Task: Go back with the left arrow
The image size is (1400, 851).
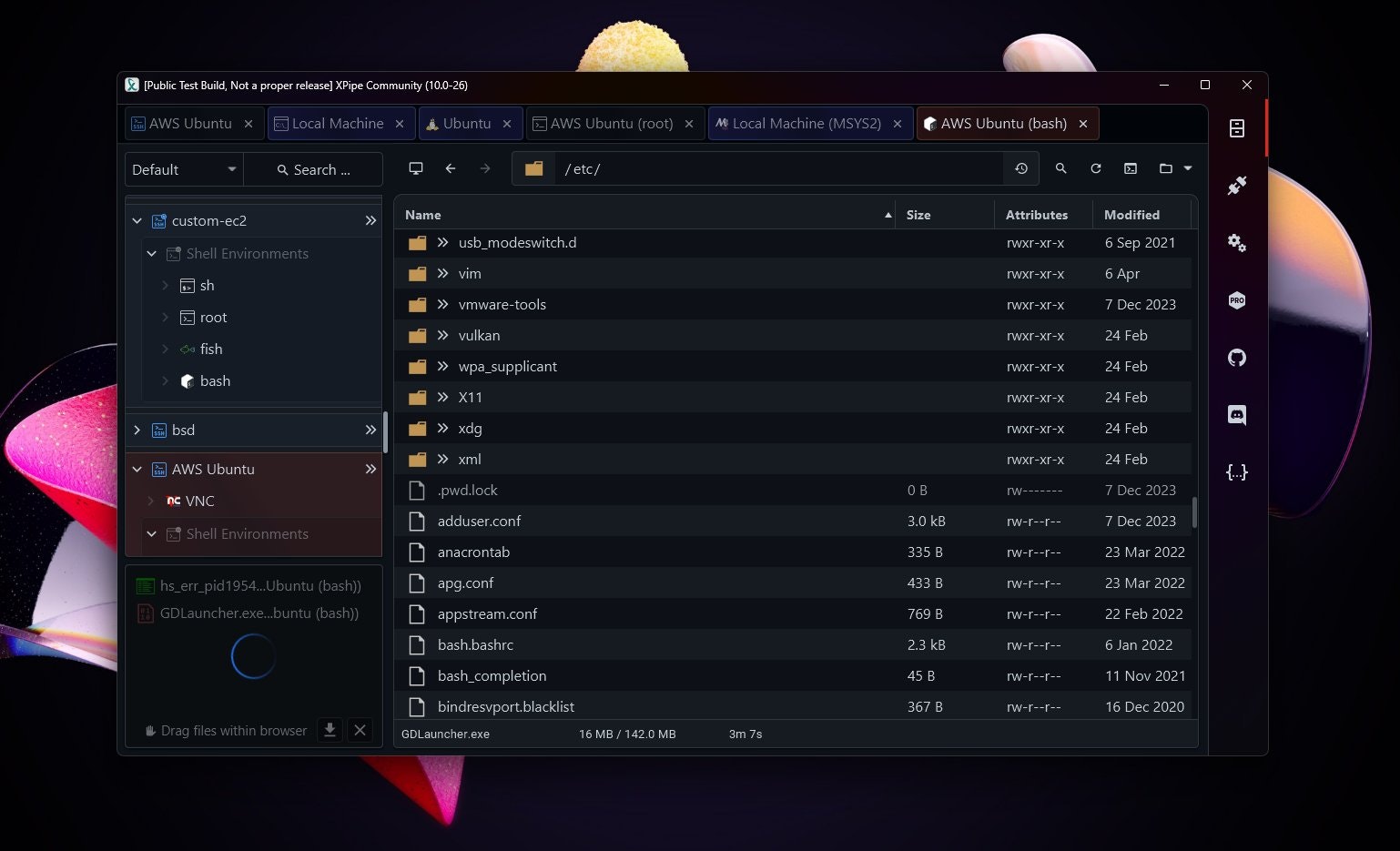Action: 451,168
